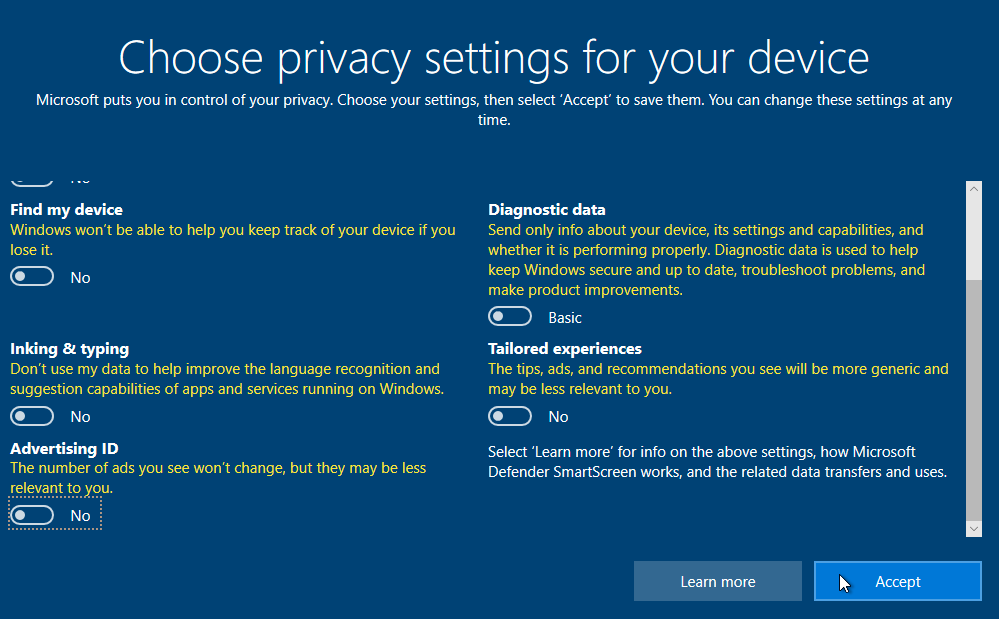The height and width of the screenshot is (619, 999).
Task: Click the Find my device heading
Action: coord(66,210)
